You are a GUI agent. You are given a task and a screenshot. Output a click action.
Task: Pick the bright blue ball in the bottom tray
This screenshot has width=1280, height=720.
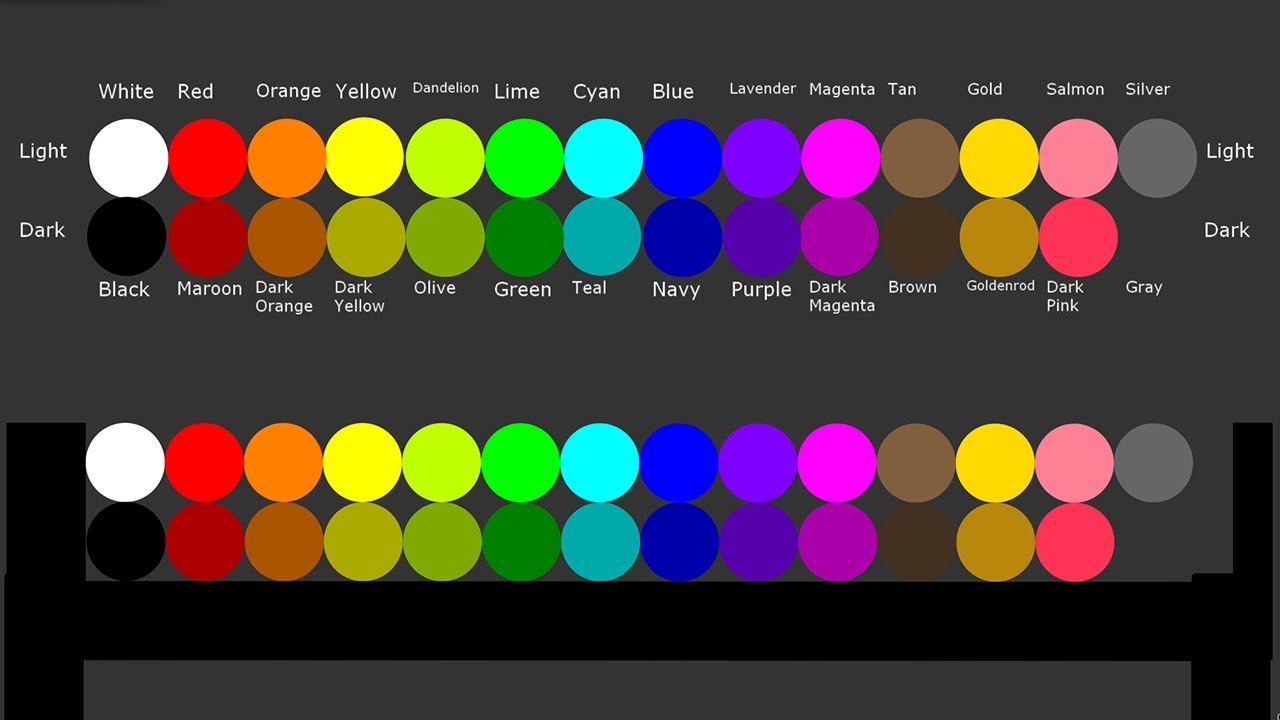pyautogui.click(x=678, y=462)
